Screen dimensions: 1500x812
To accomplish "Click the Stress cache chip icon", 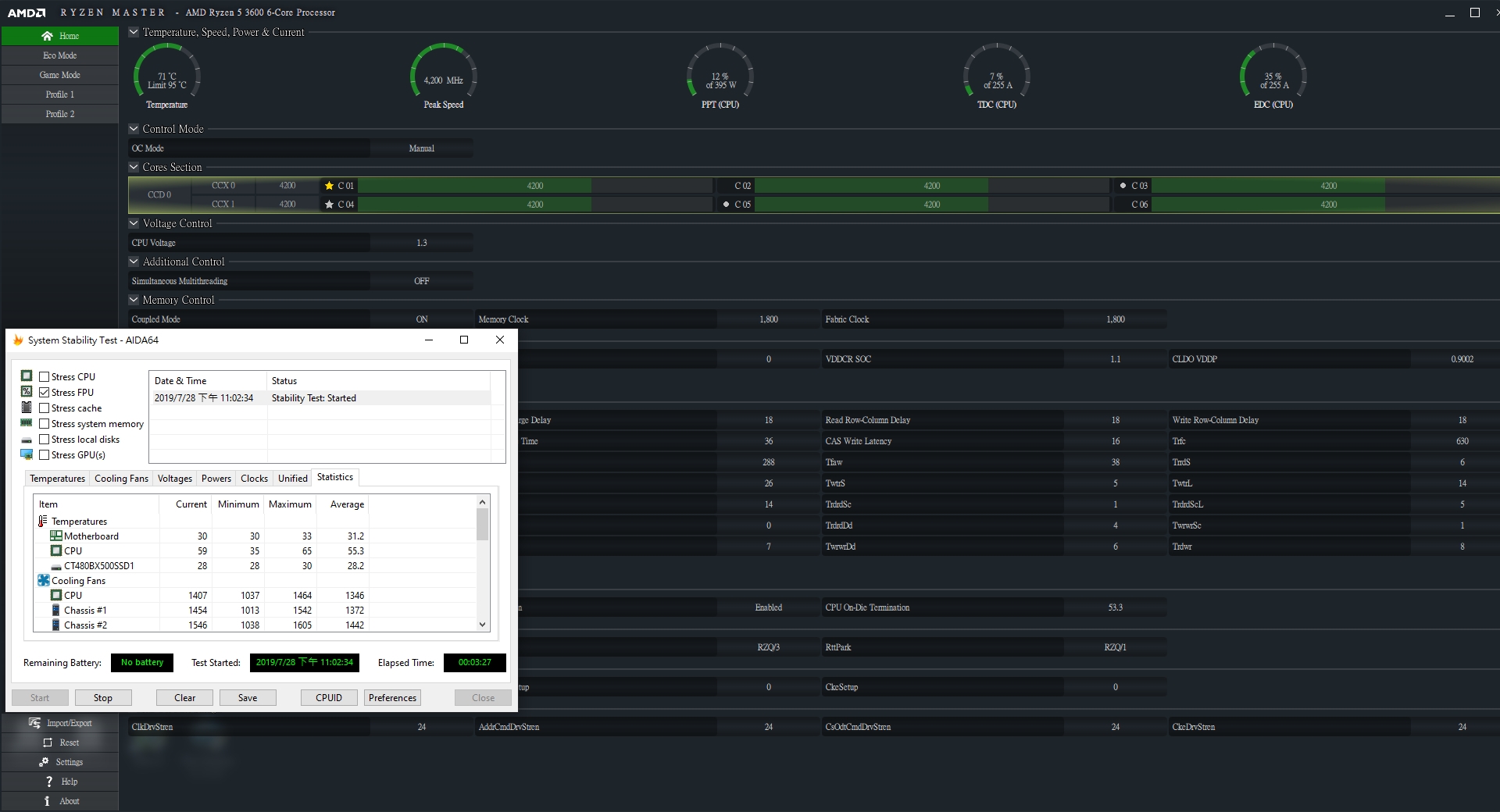I will tap(27, 408).
